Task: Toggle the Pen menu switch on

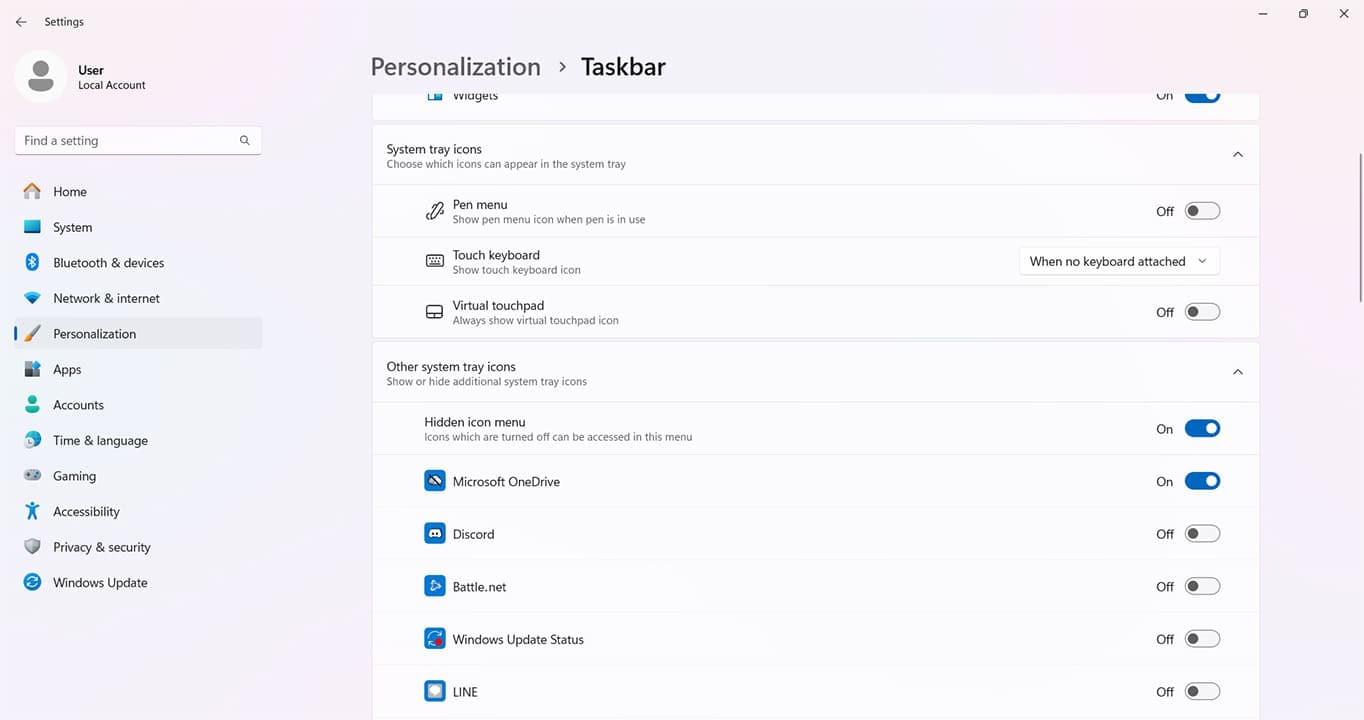Action: click(x=1202, y=210)
